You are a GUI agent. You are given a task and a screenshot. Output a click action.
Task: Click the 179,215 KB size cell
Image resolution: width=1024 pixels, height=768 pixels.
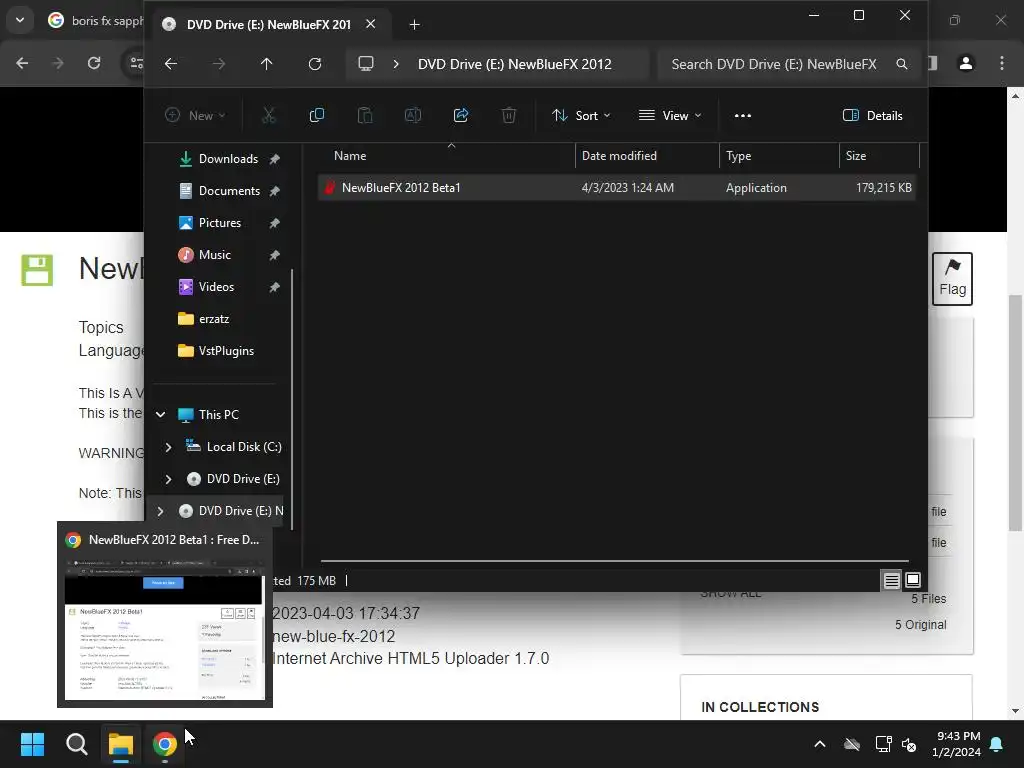tap(884, 187)
